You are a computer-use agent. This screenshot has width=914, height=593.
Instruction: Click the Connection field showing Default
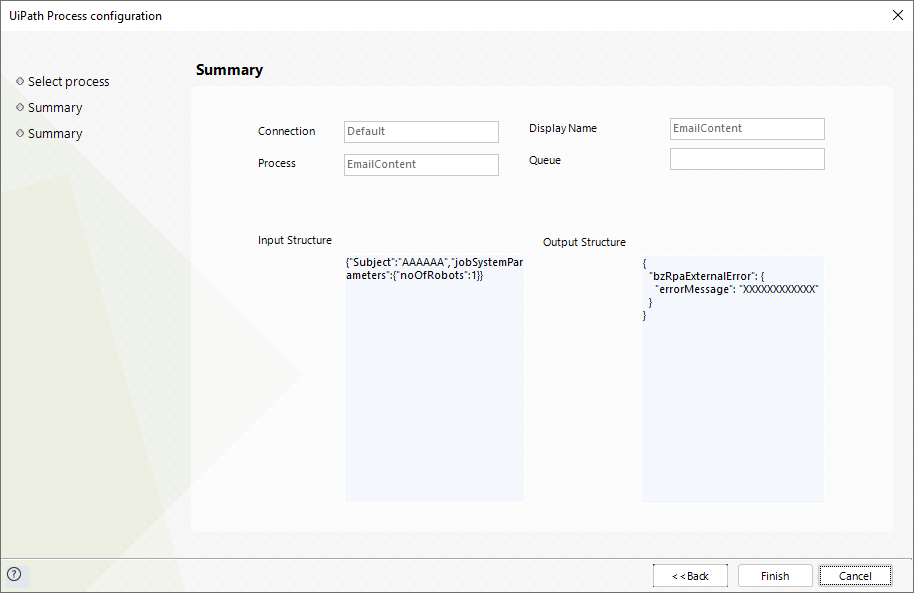pyautogui.click(x=421, y=132)
